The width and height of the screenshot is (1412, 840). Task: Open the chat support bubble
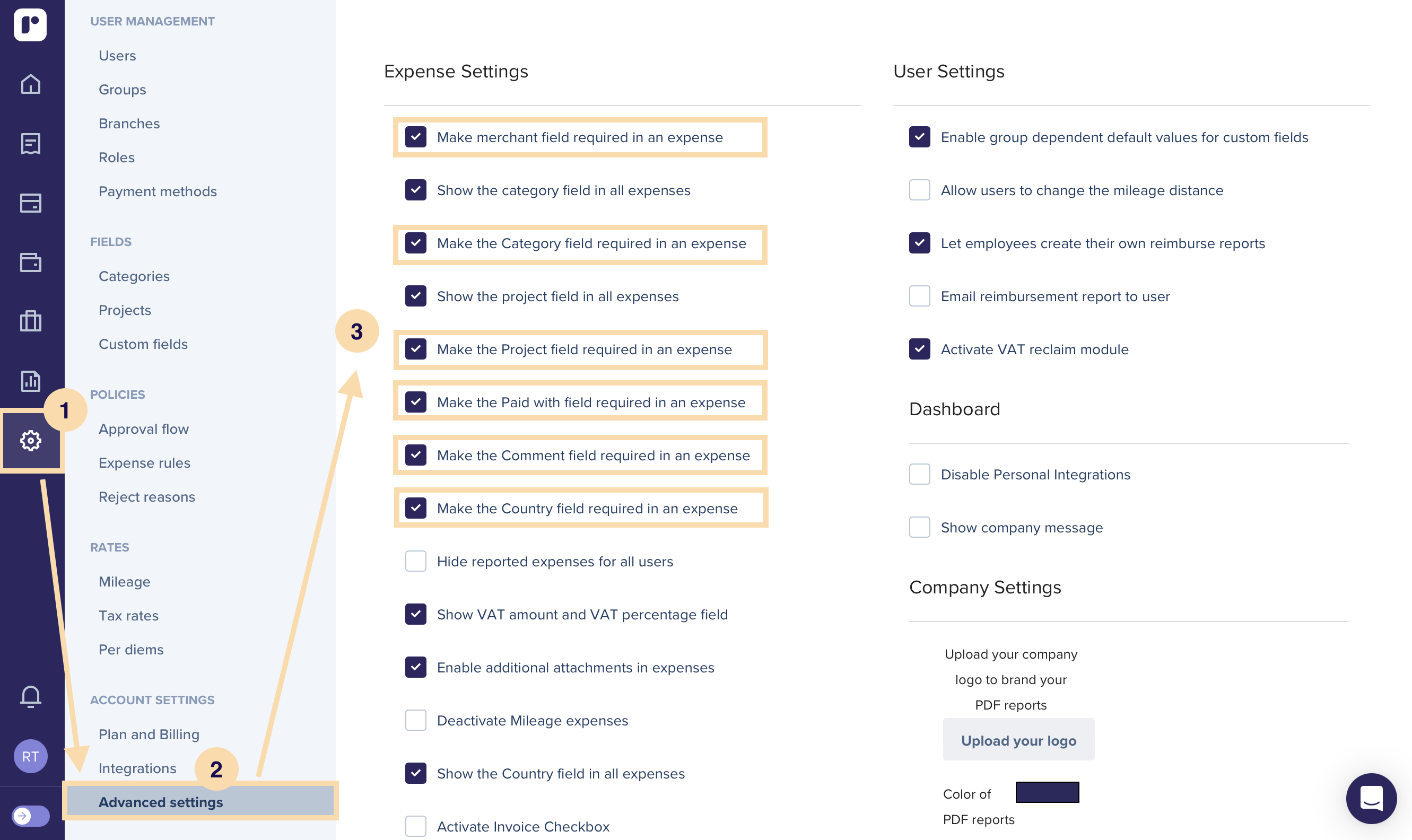click(x=1371, y=798)
